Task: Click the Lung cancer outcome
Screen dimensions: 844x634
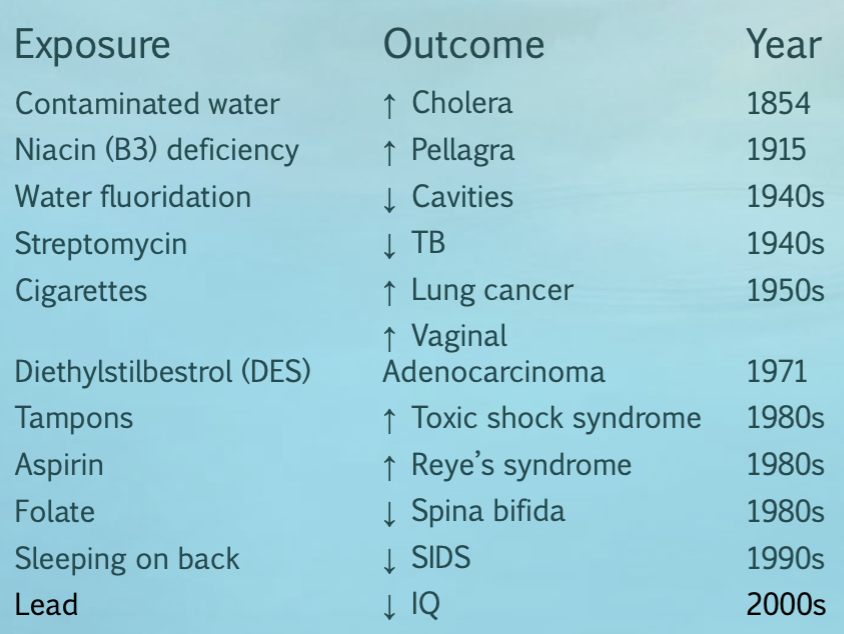Action: (x=492, y=291)
